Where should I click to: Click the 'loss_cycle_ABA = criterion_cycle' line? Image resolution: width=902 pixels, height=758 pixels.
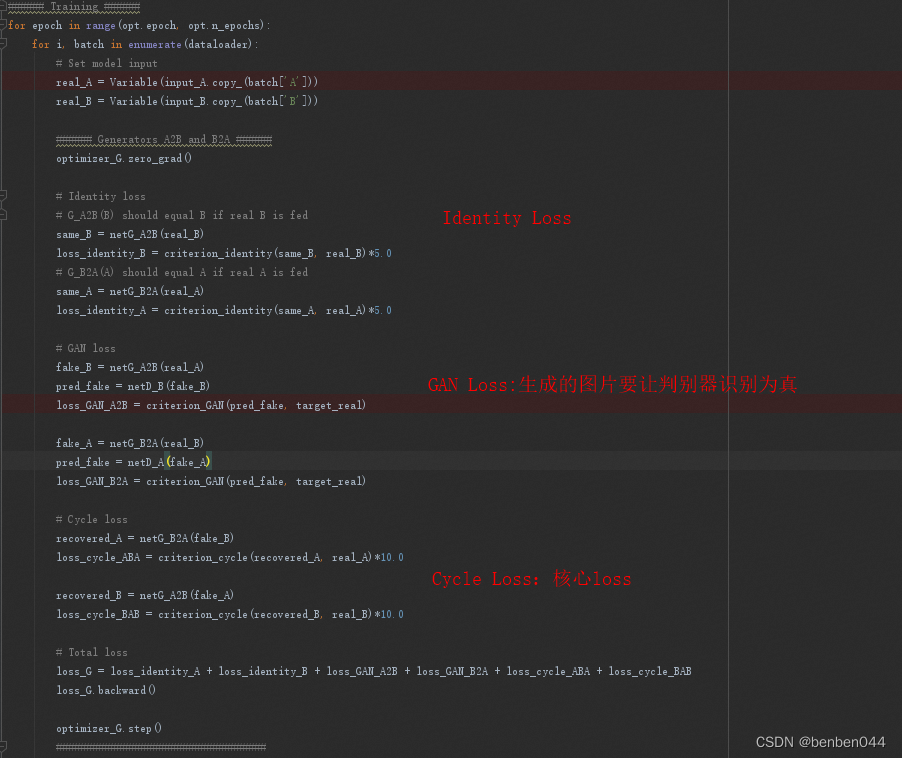[x=230, y=557]
